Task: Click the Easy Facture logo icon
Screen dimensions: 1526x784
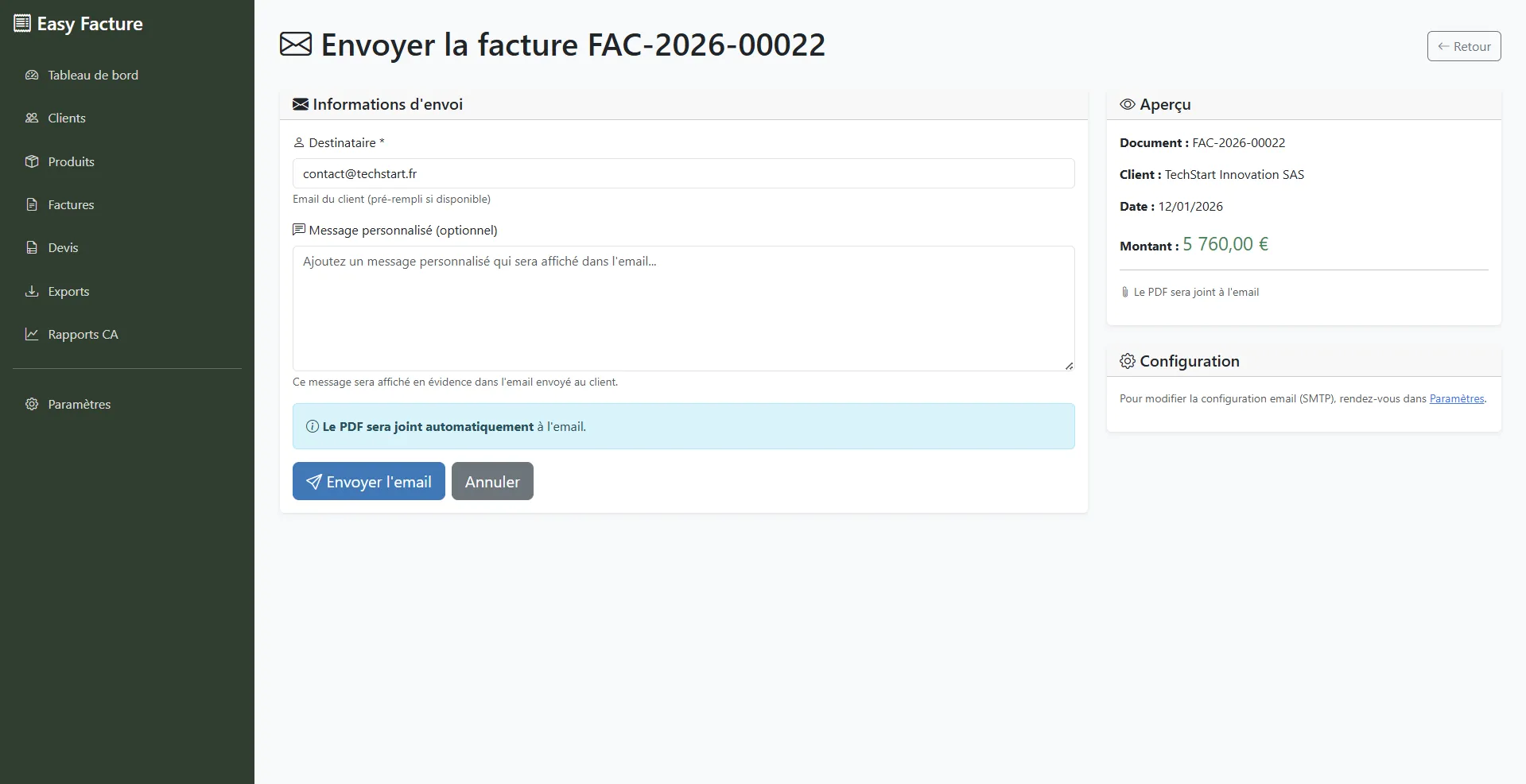Action: point(22,24)
